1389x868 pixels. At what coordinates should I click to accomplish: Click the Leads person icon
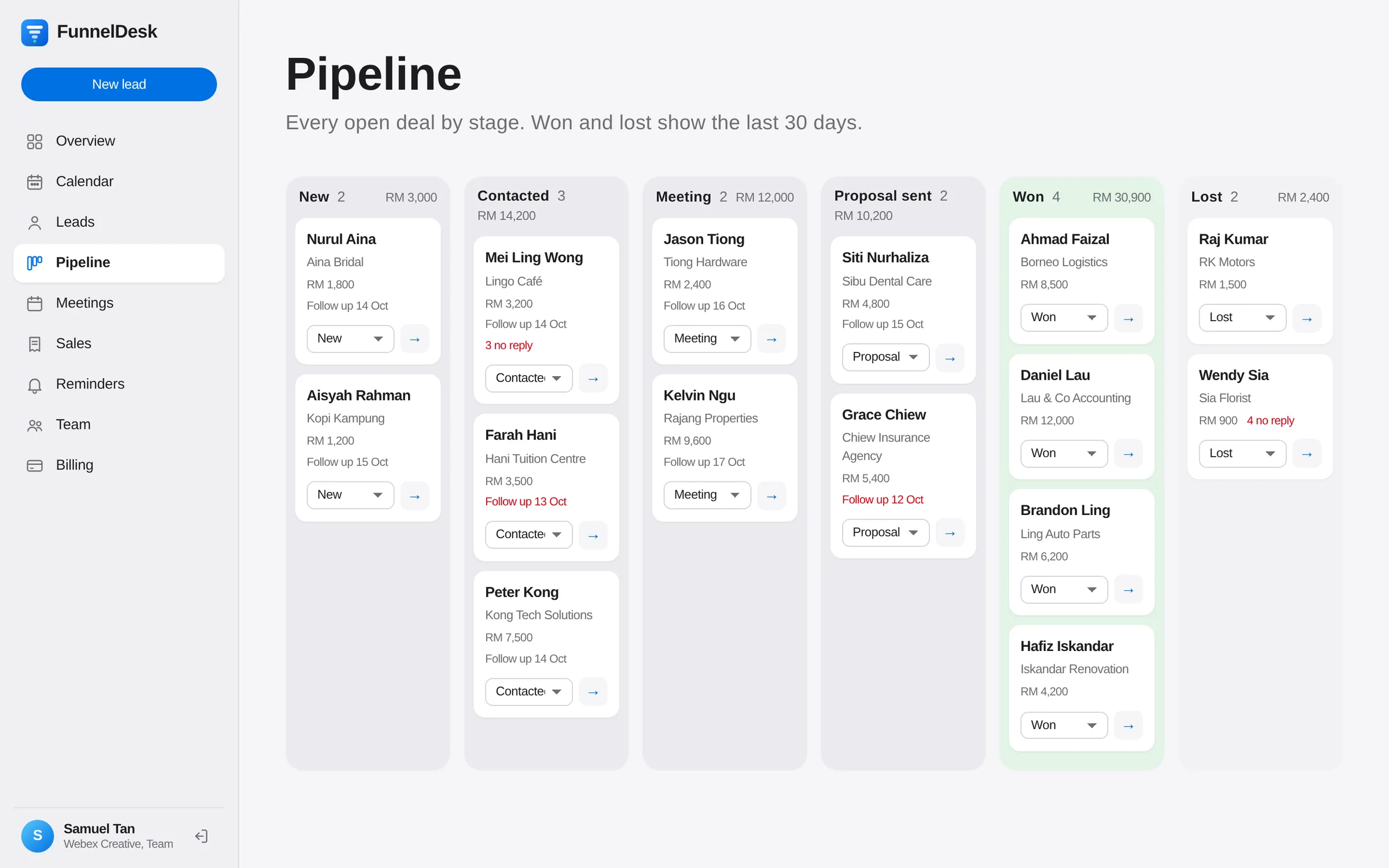[35, 222]
